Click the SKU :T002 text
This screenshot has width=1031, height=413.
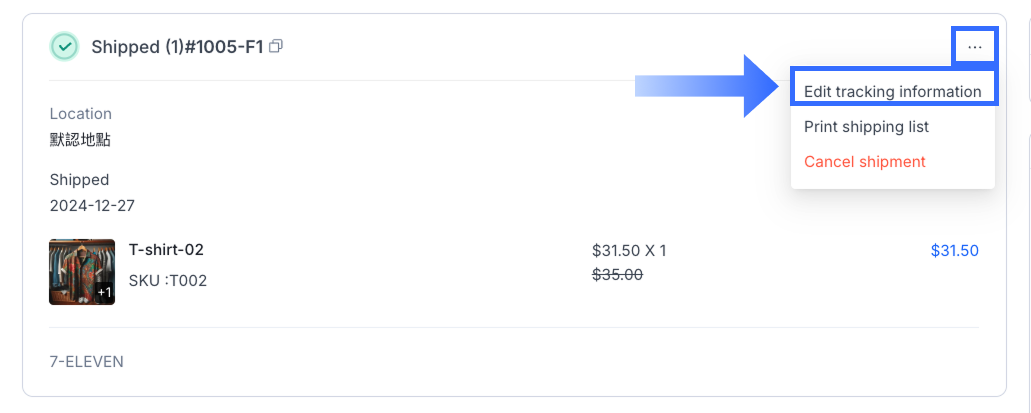[168, 281]
